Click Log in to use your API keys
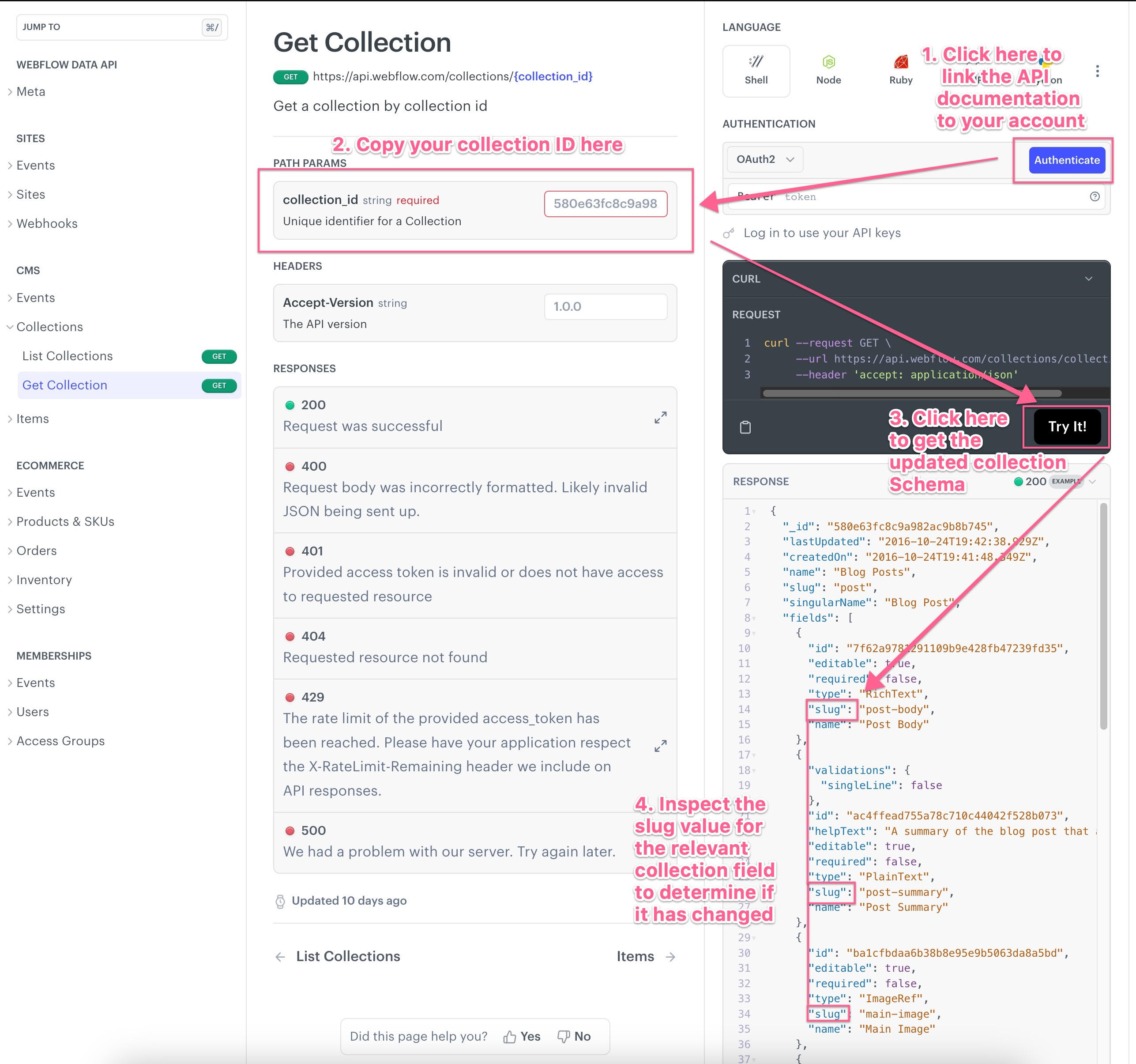The height and width of the screenshot is (1064, 1136). [822, 233]
